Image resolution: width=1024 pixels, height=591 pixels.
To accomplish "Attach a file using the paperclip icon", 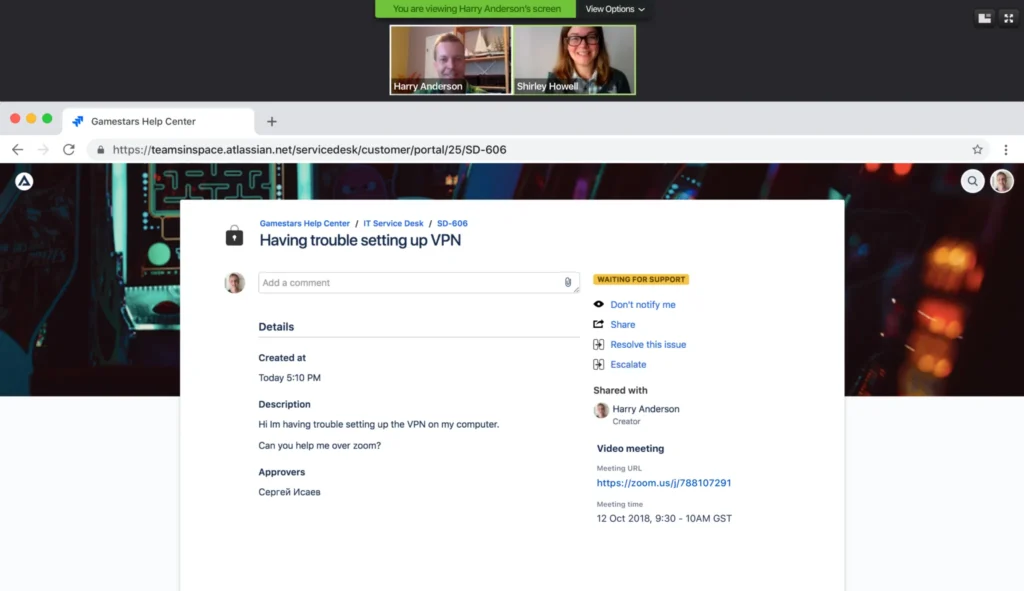I will [568, 282].
